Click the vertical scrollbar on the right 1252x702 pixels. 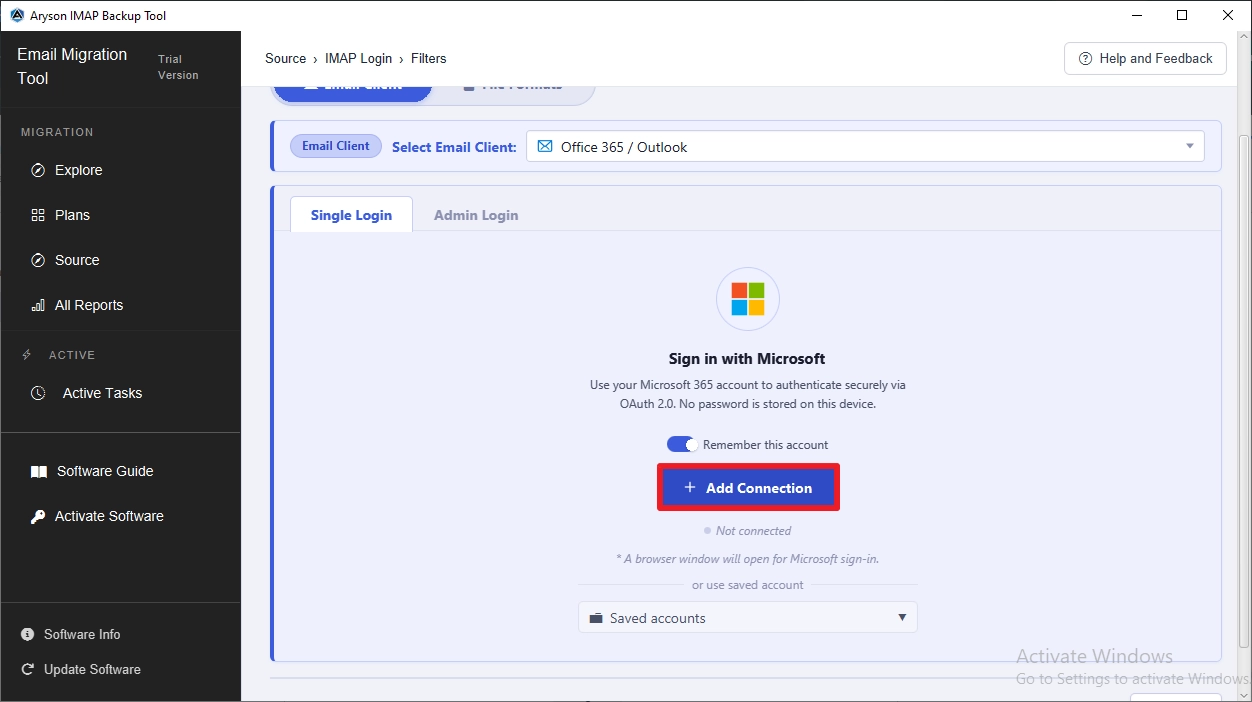pyautogui.click(x=1244, y=390)
